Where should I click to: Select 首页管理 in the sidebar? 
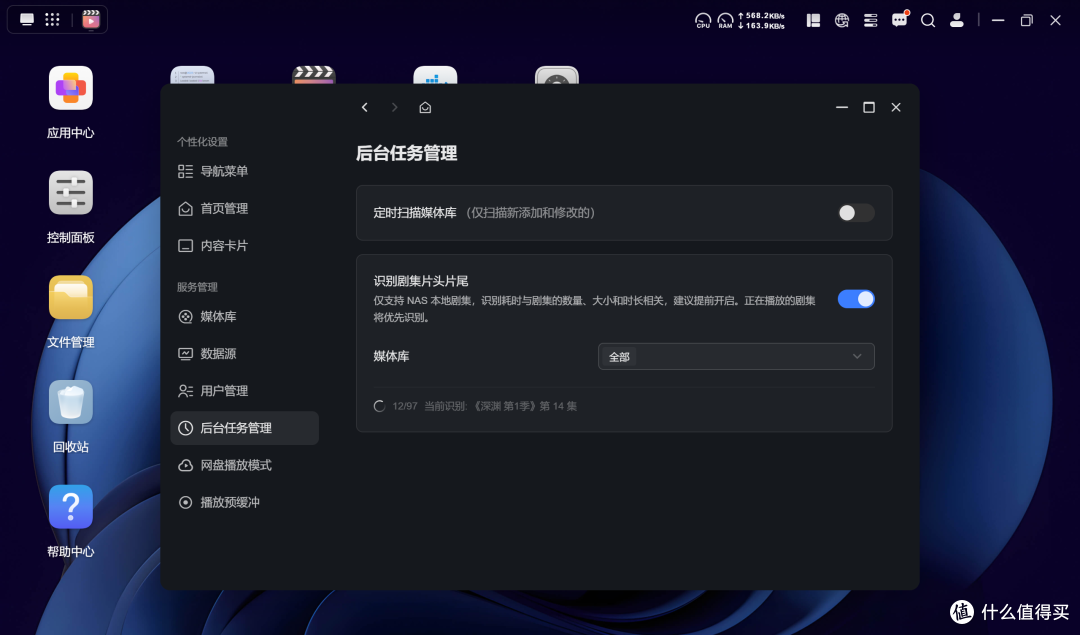[x=244, y=209]
